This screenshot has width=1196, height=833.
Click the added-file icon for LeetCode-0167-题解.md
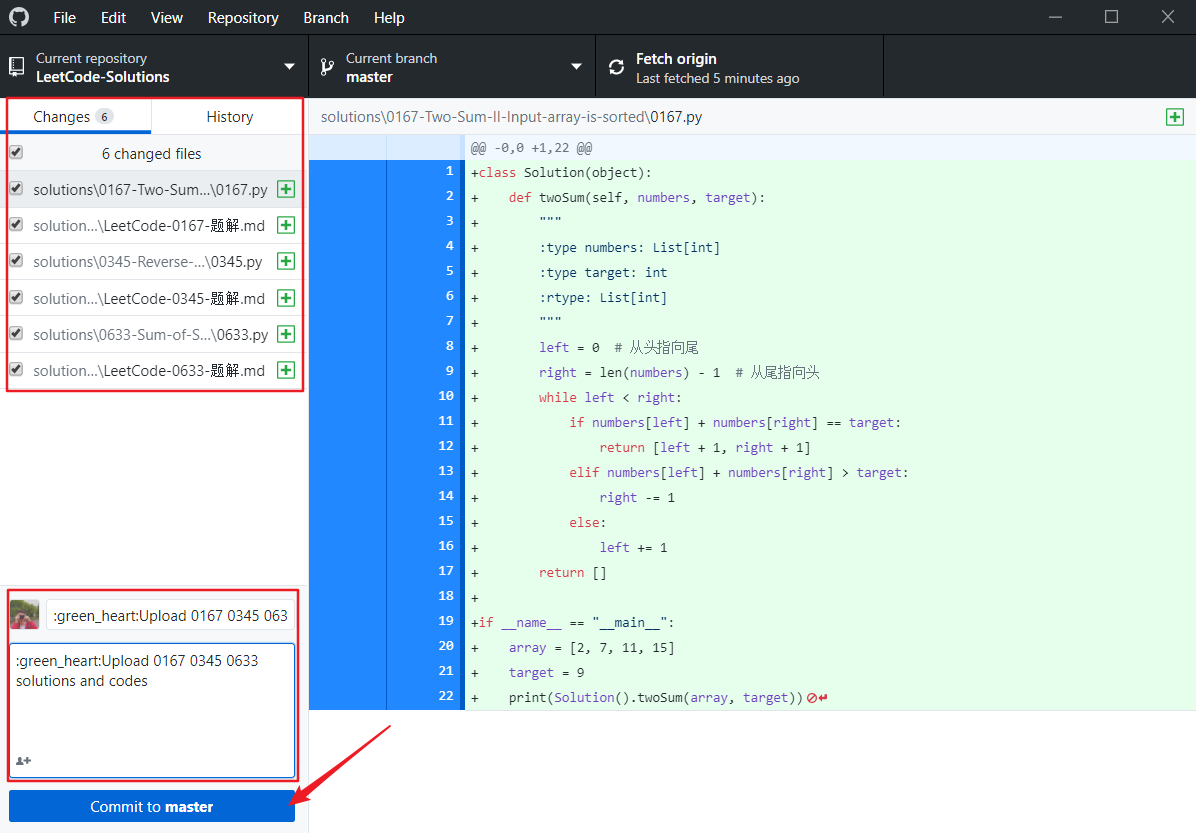[x=286, y=225]
